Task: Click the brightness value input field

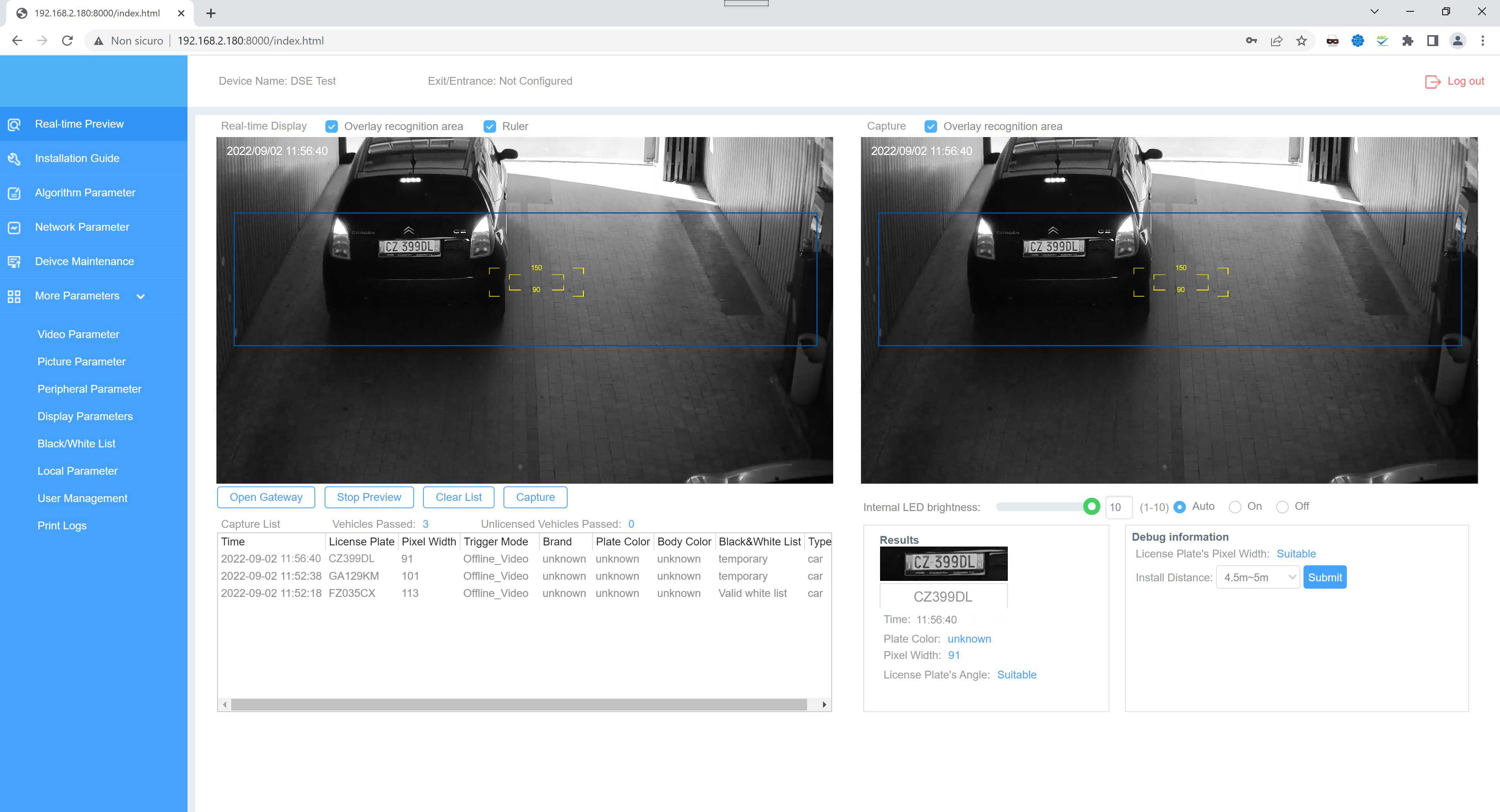Action: 1118,507
